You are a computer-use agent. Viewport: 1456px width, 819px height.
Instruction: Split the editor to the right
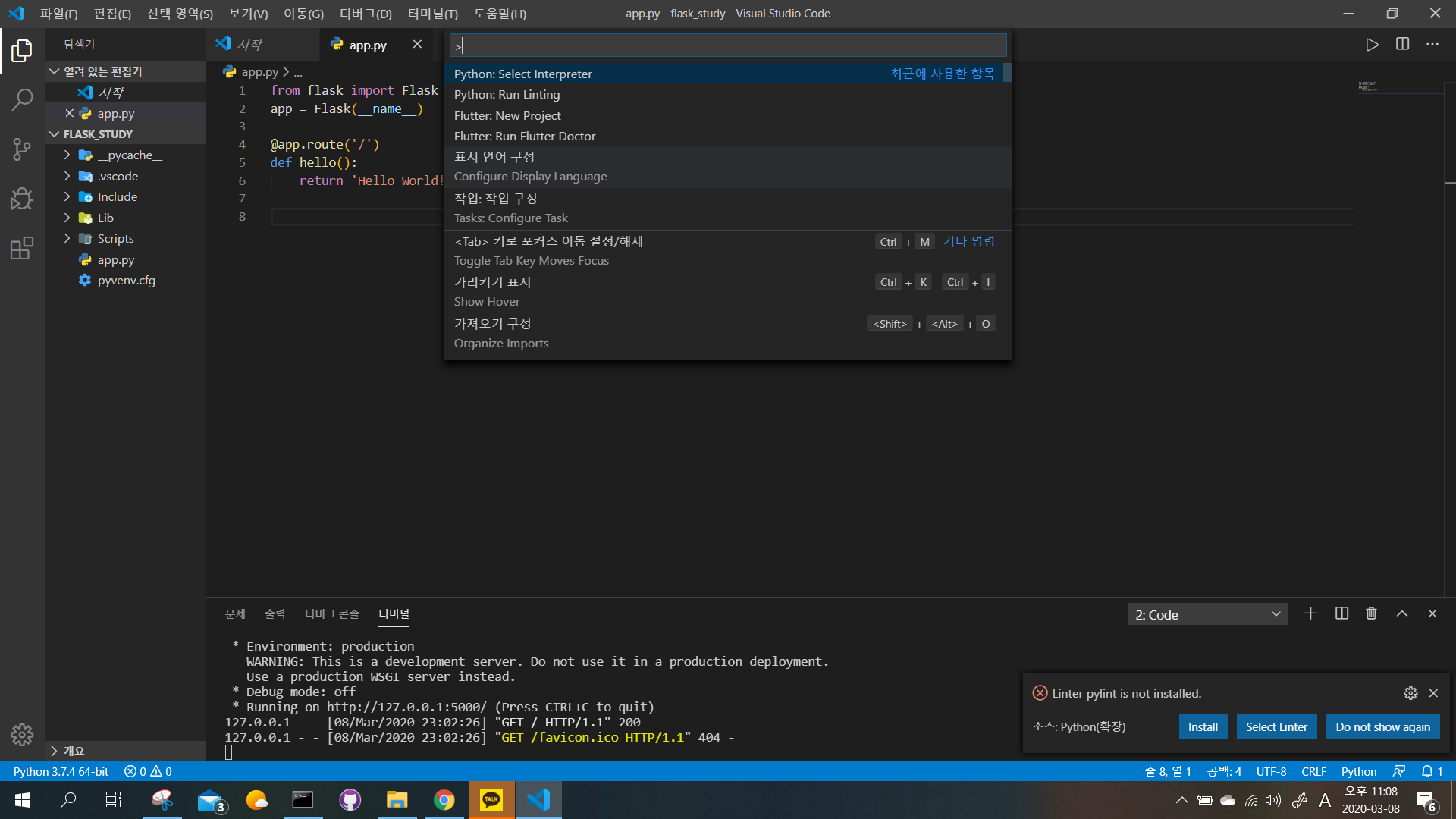pyautogui.click(x=1402, y=45)
